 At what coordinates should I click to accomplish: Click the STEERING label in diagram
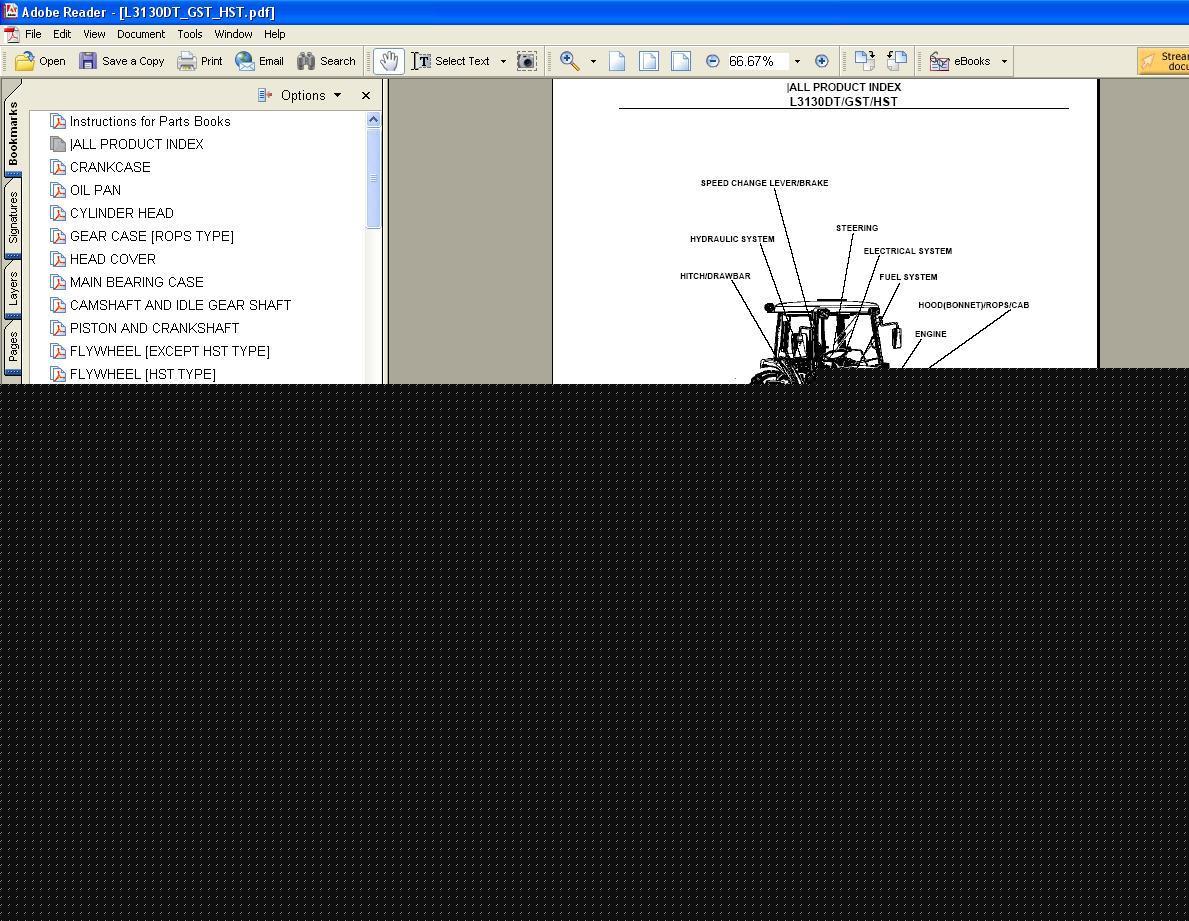[857, 228]
